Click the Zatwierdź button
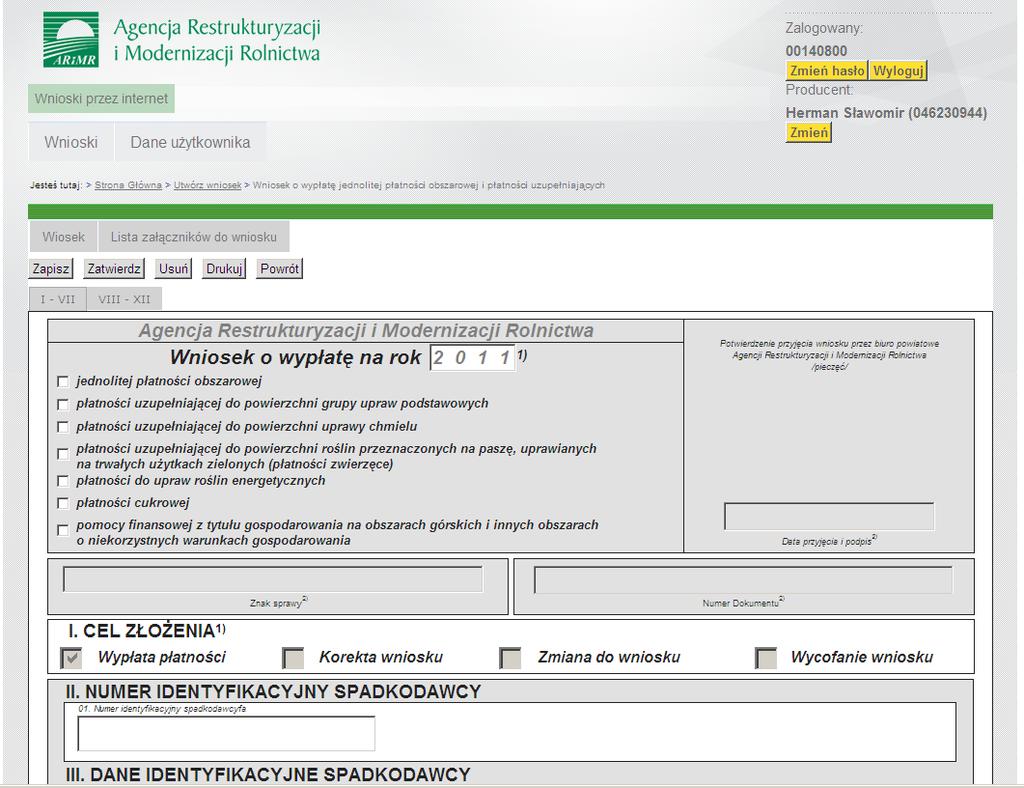 pyautogui.click(x=114, y=268)
